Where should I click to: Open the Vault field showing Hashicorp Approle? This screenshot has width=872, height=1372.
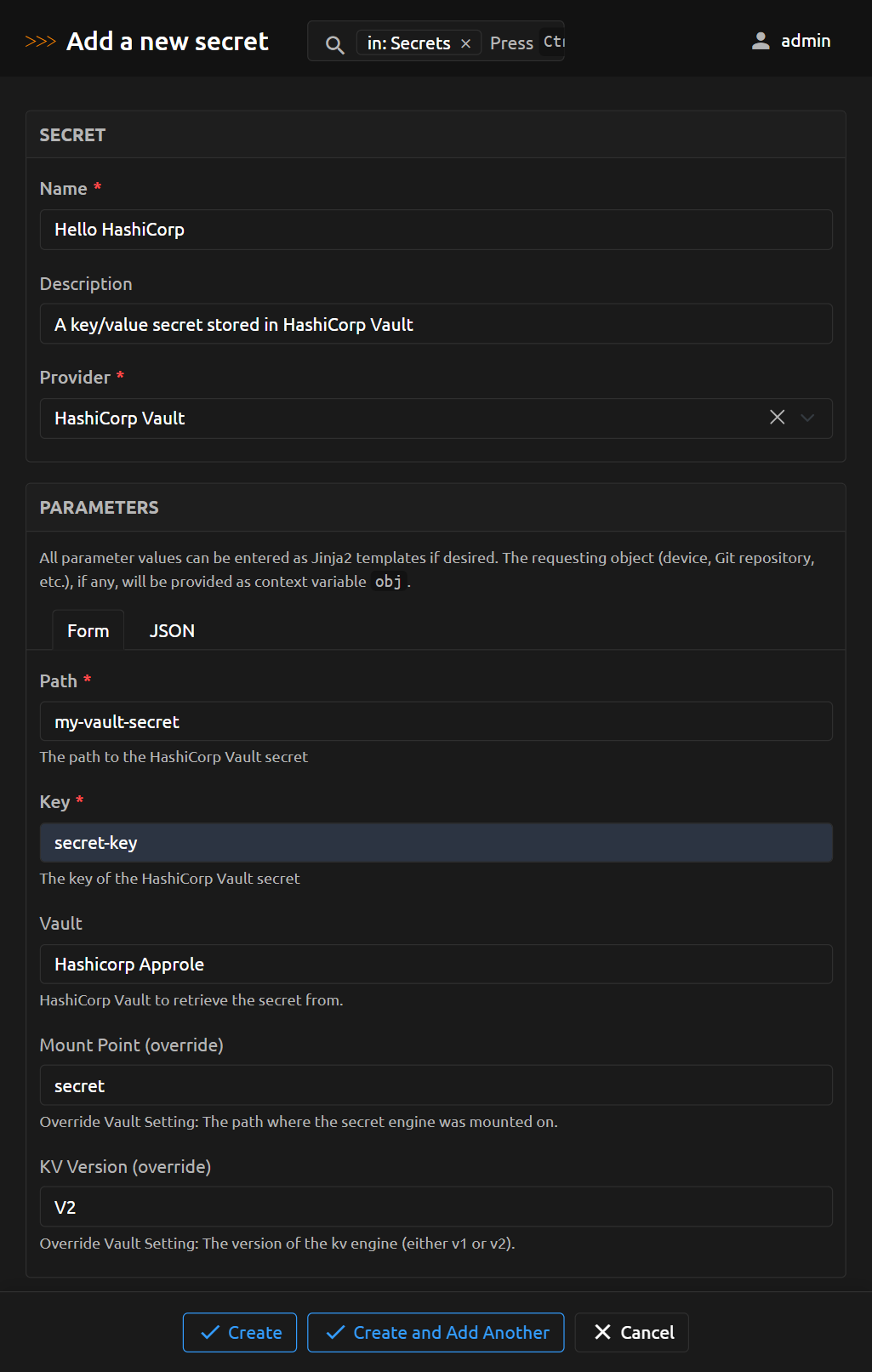[x=436, y=964]
